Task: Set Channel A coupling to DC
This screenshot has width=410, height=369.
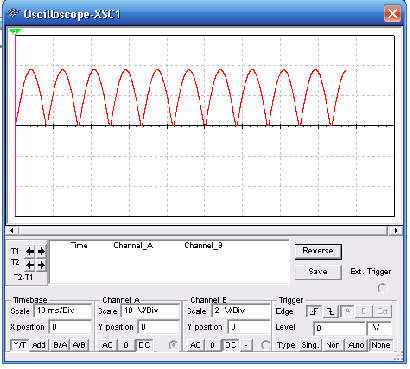Action: [144, 345]
